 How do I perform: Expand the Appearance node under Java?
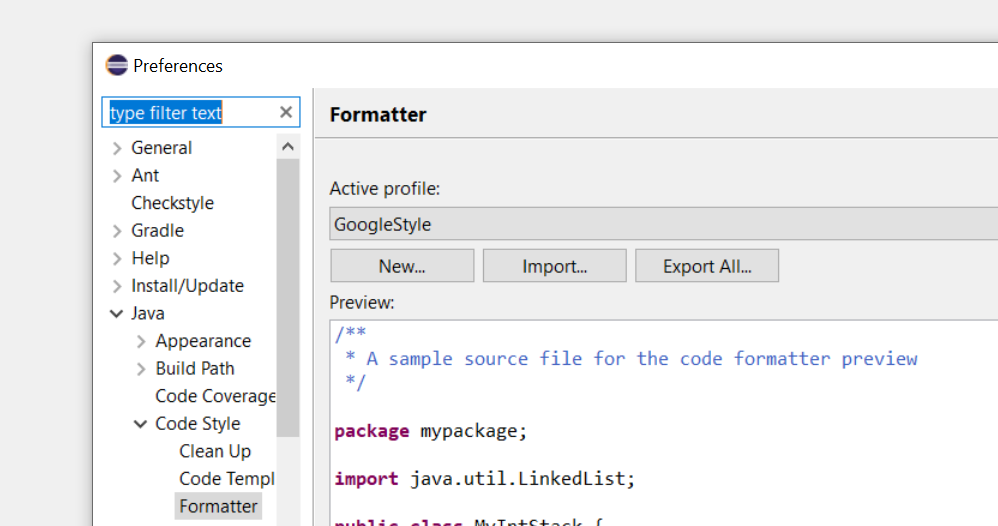click(141, 342)
